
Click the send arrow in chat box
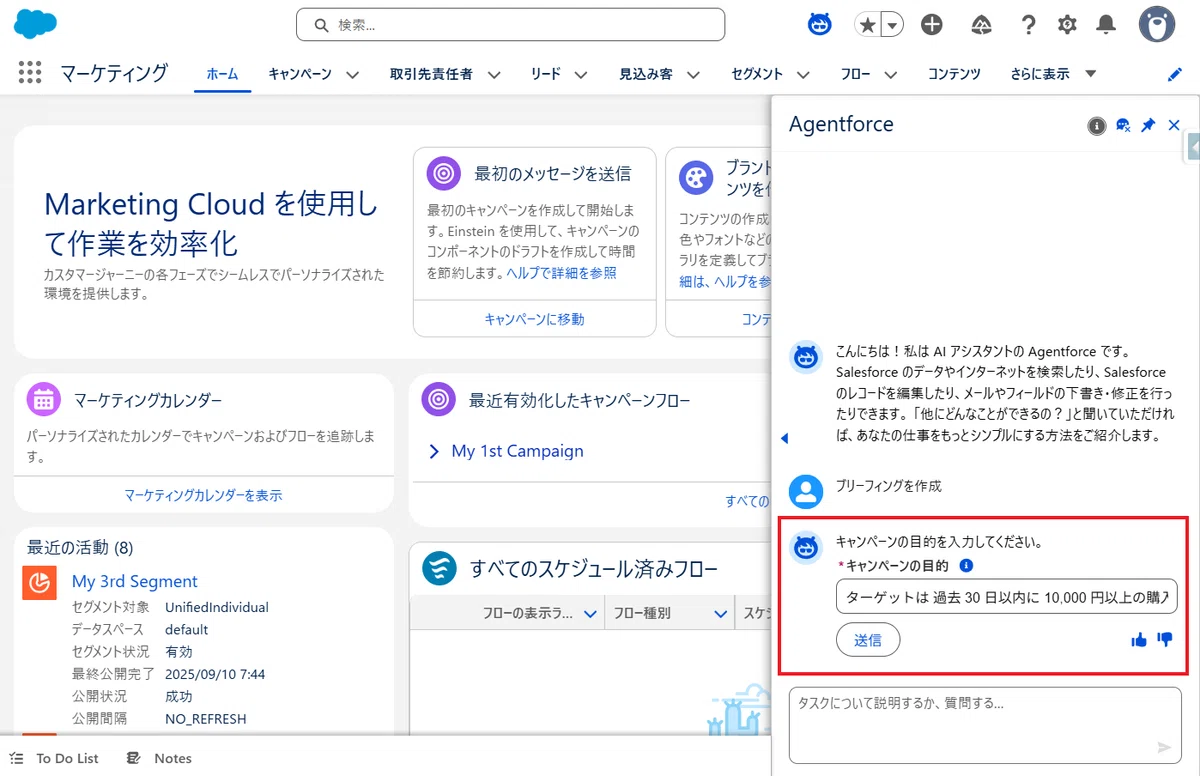pos(1163,747)
